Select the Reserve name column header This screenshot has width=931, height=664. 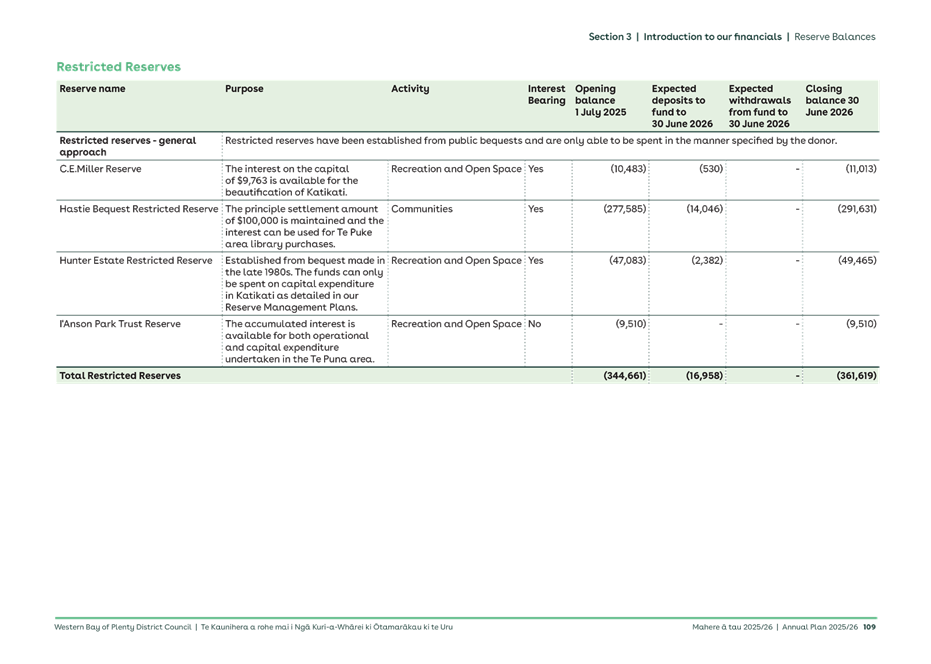point(93,88)
